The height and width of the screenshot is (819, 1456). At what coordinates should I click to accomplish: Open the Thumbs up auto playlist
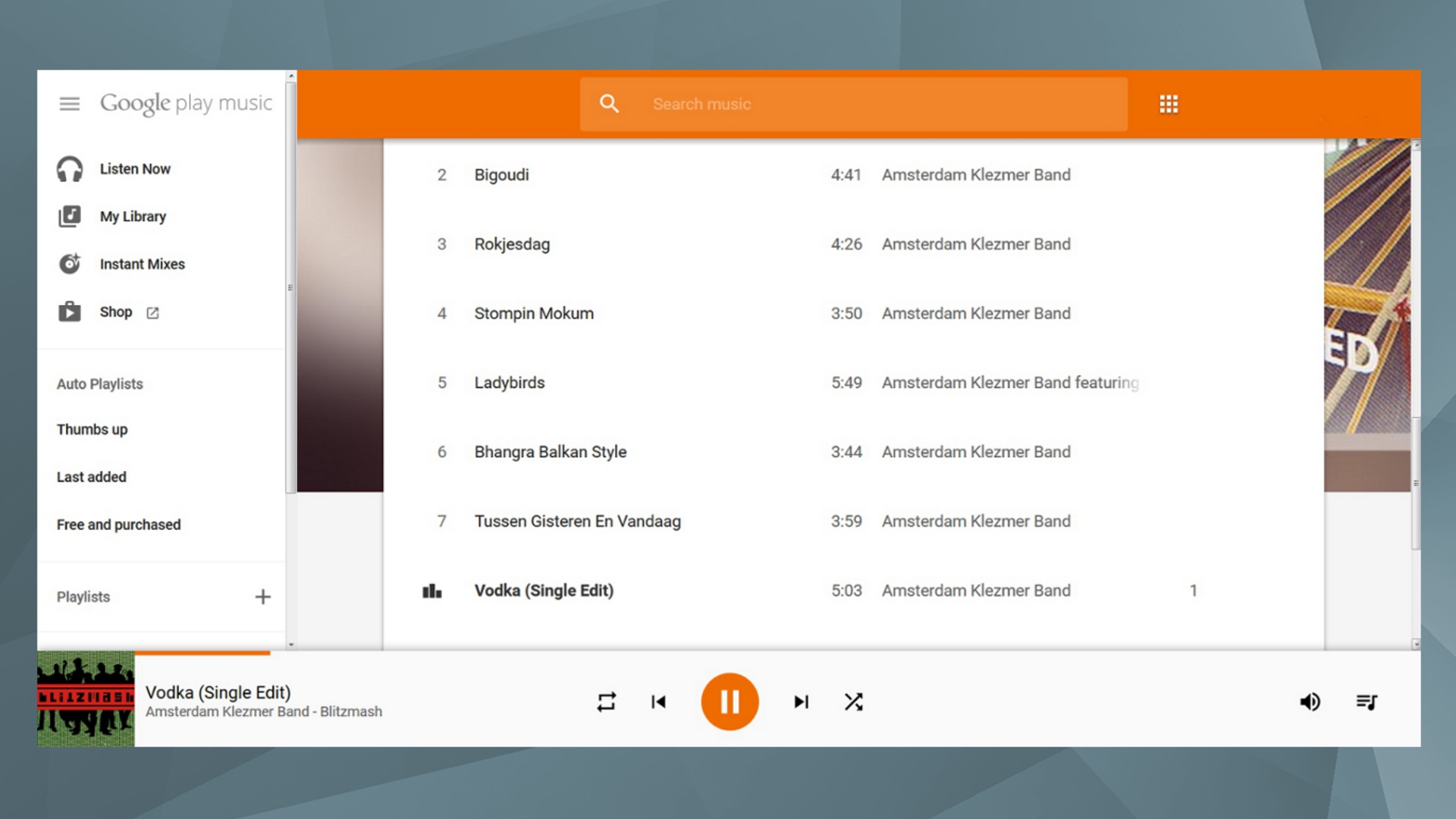point(92,429)
